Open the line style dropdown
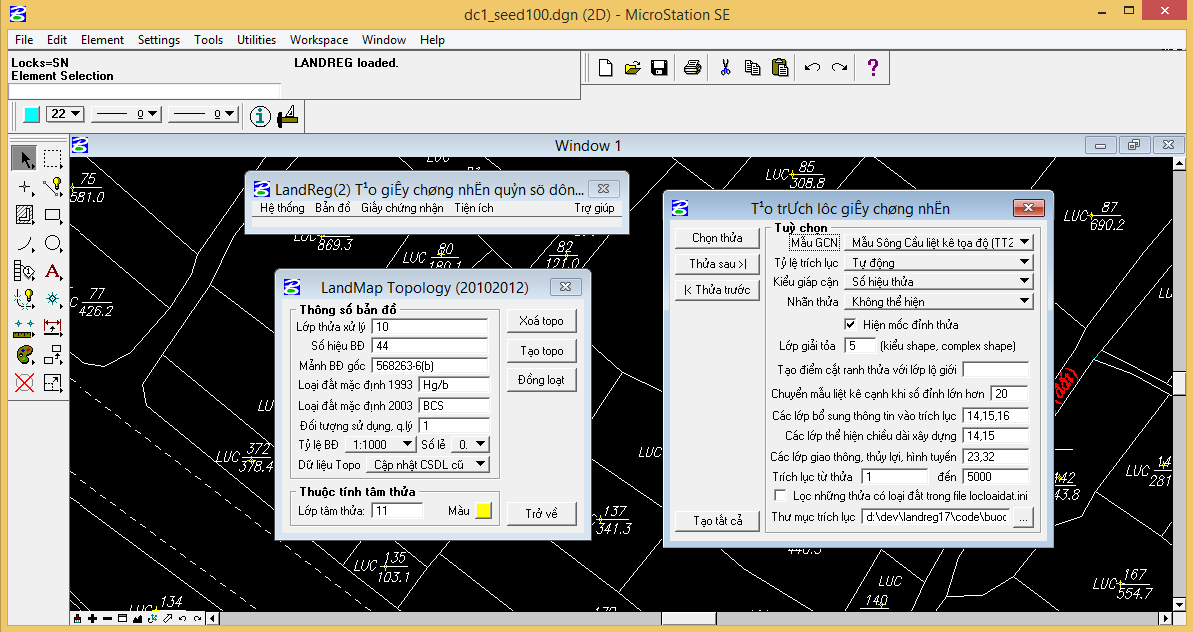The image size is (1193, 632). click(126, 114)
